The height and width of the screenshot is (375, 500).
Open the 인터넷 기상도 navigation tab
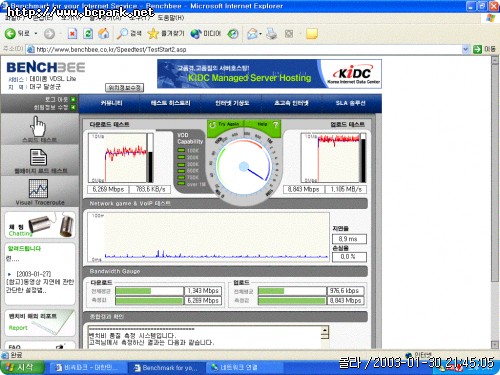pyautogui.click(x=232, y=103)
